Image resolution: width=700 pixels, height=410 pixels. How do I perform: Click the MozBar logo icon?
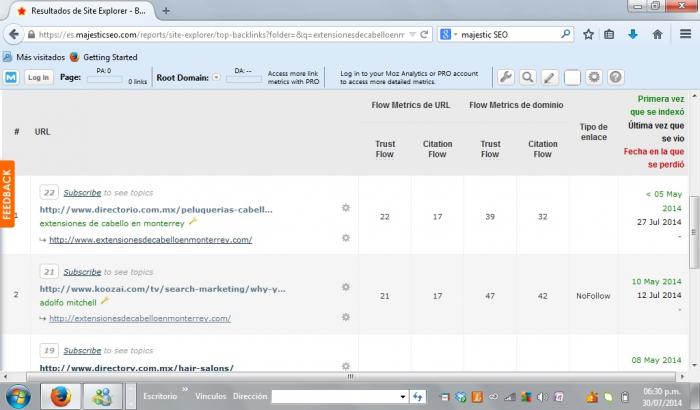point(11,77)
